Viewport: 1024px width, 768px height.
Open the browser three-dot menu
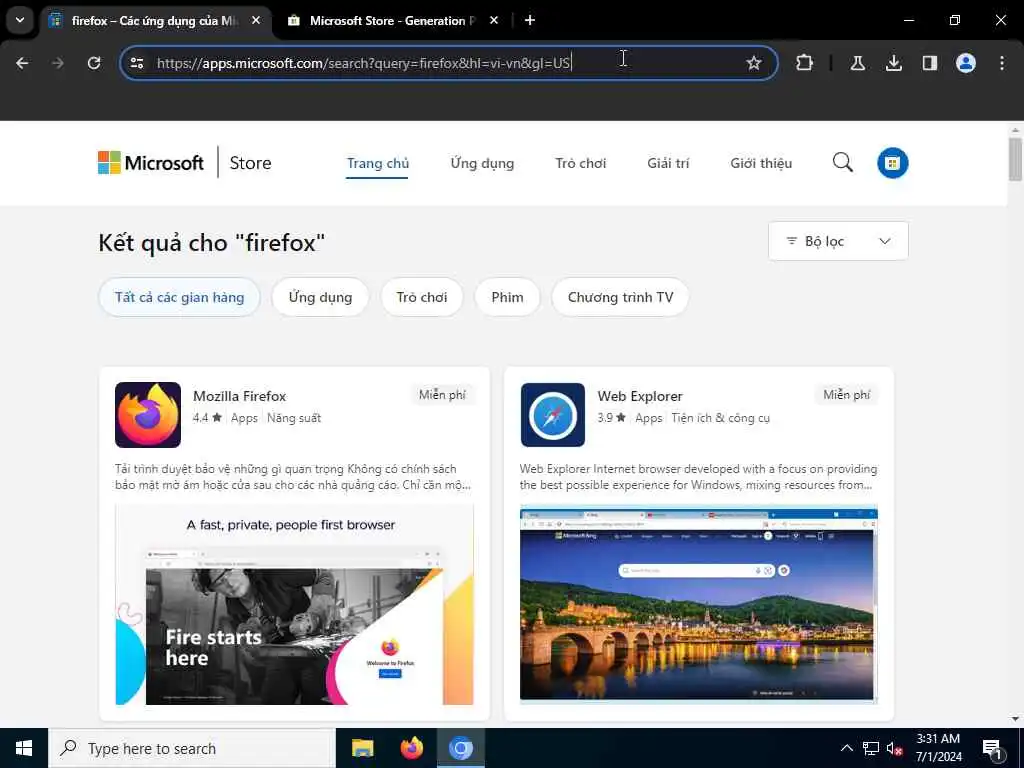point(1002,63)
